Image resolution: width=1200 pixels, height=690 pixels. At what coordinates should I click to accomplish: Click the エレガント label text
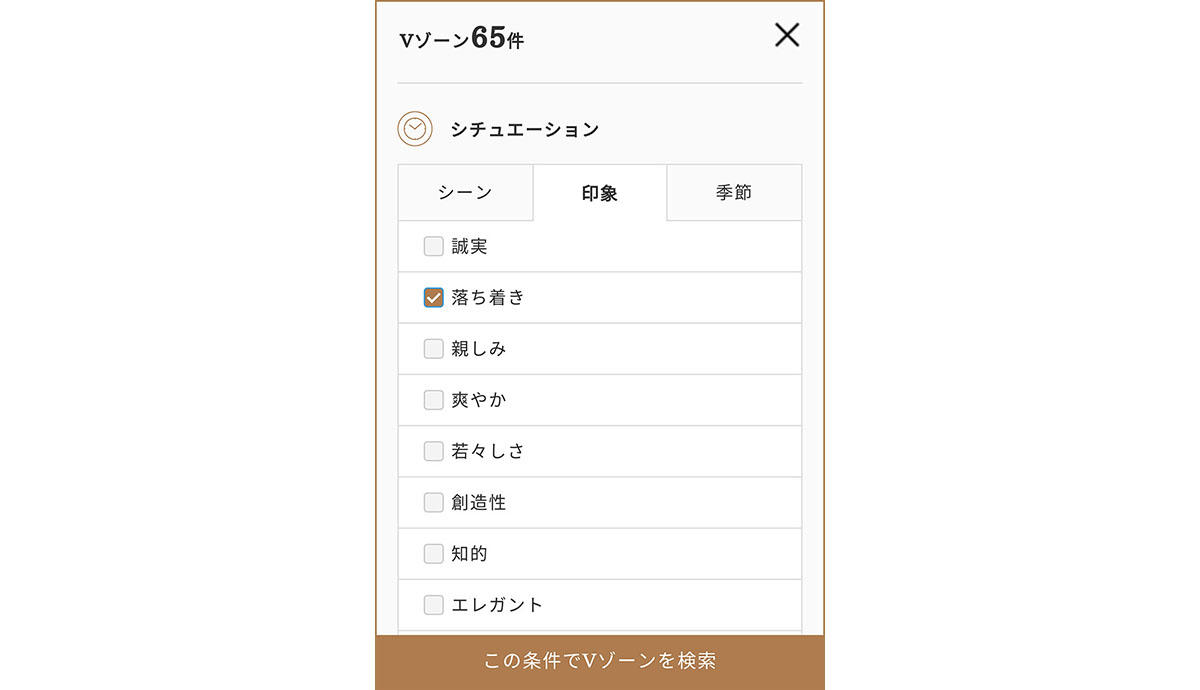pyautogui.click(x=497, y=605)
